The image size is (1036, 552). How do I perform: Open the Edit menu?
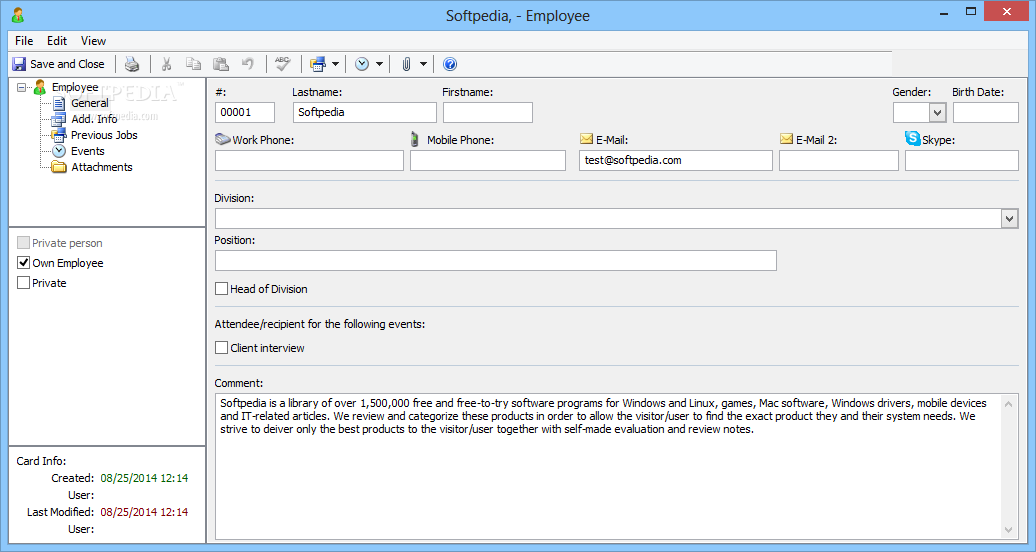click(57, 41)
